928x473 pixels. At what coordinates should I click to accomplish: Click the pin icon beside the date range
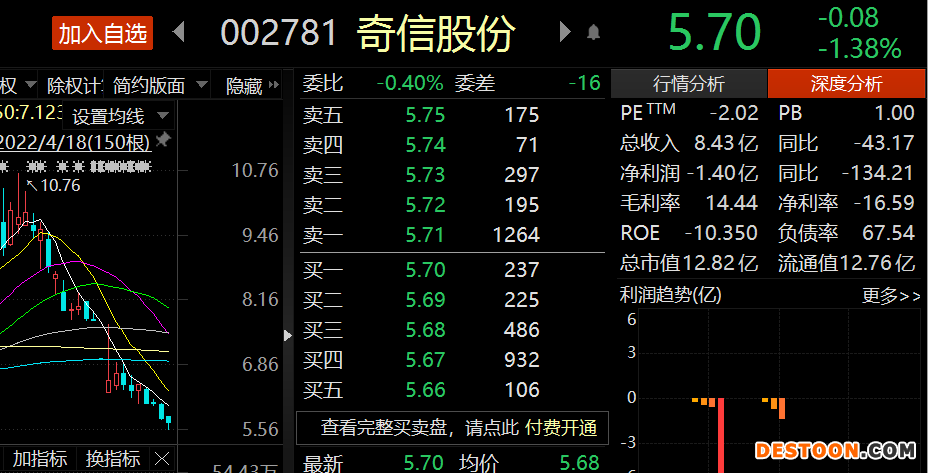163,141
